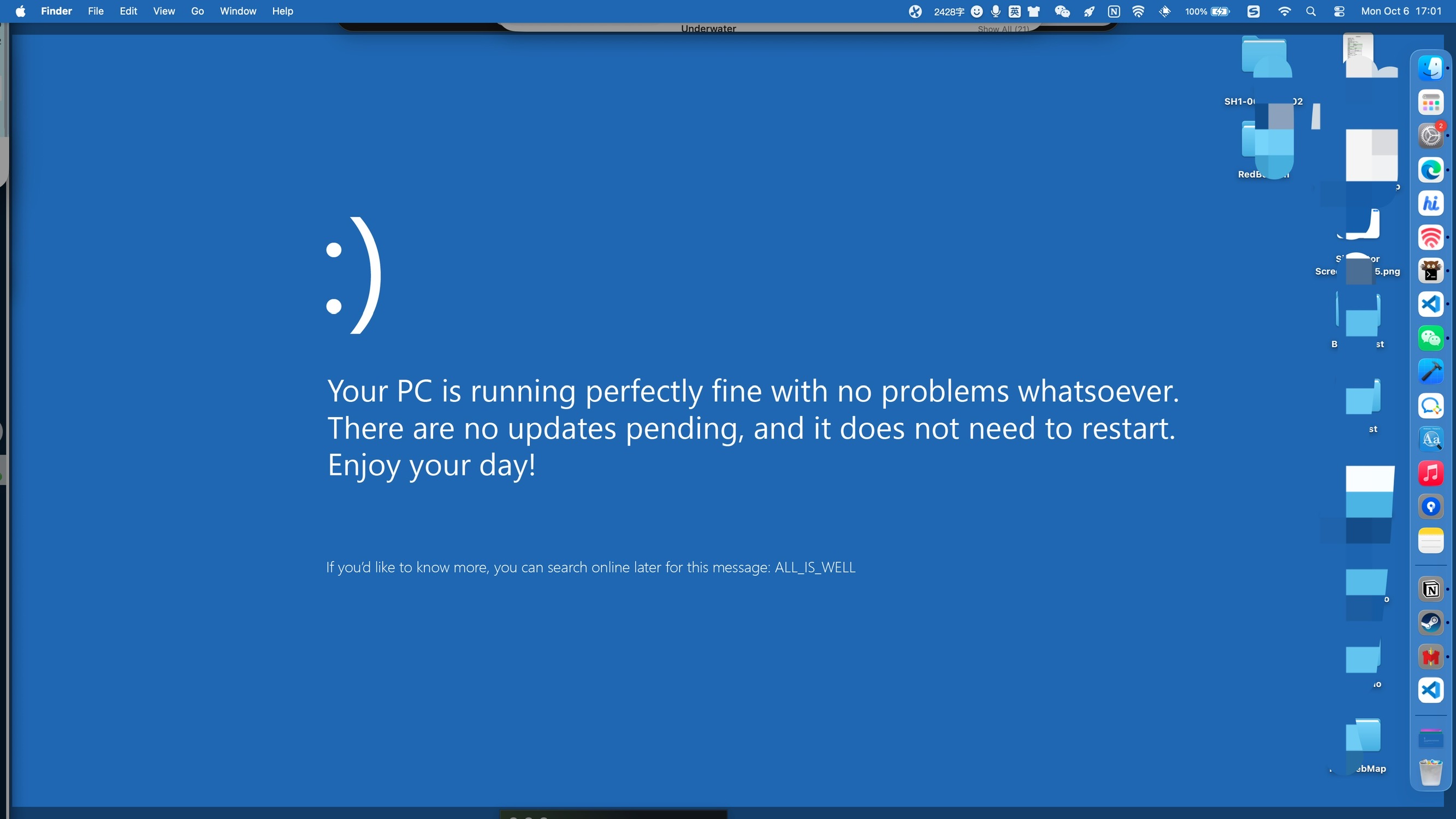
Task: Open Finder from the dock
Action: coord(1430,68)
